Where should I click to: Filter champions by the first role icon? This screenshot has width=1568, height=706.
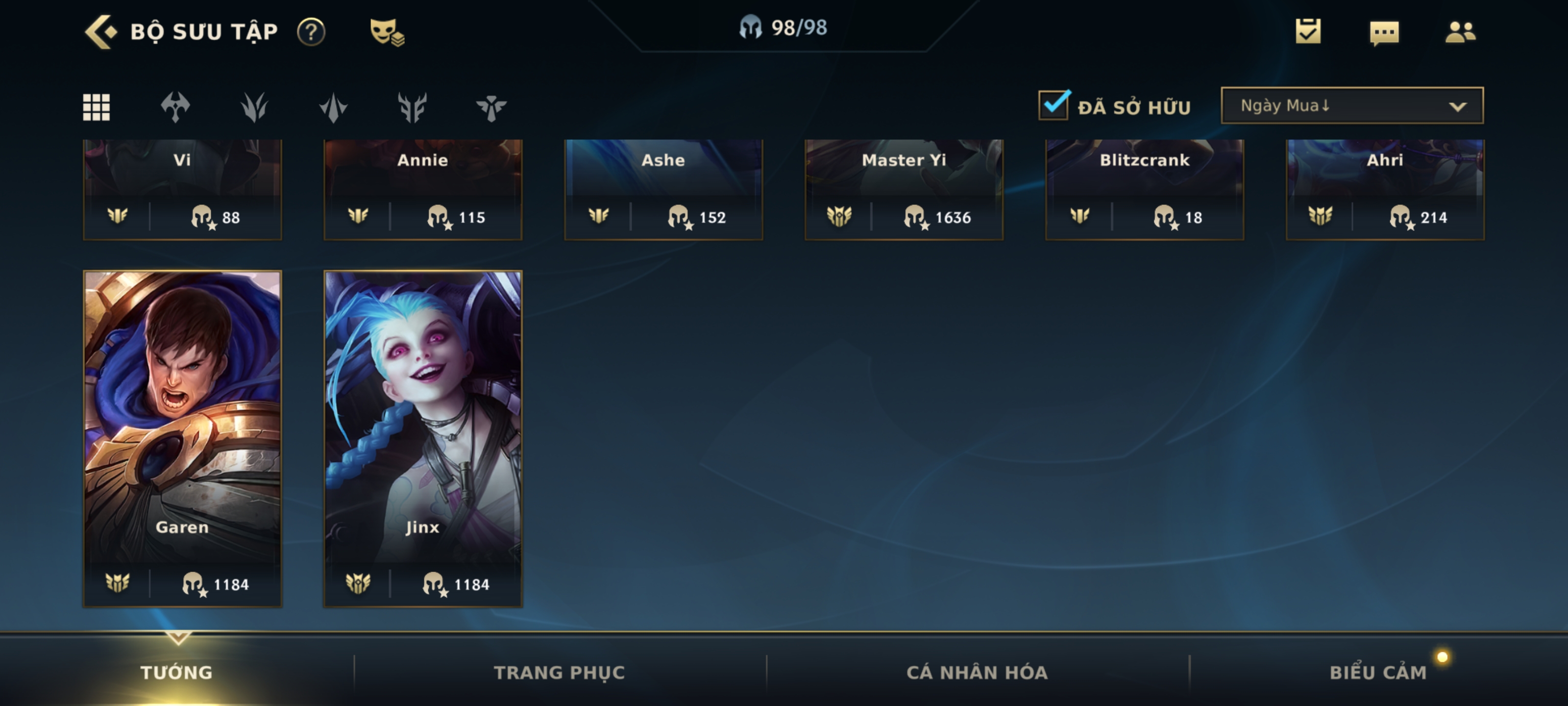(175, 107)
